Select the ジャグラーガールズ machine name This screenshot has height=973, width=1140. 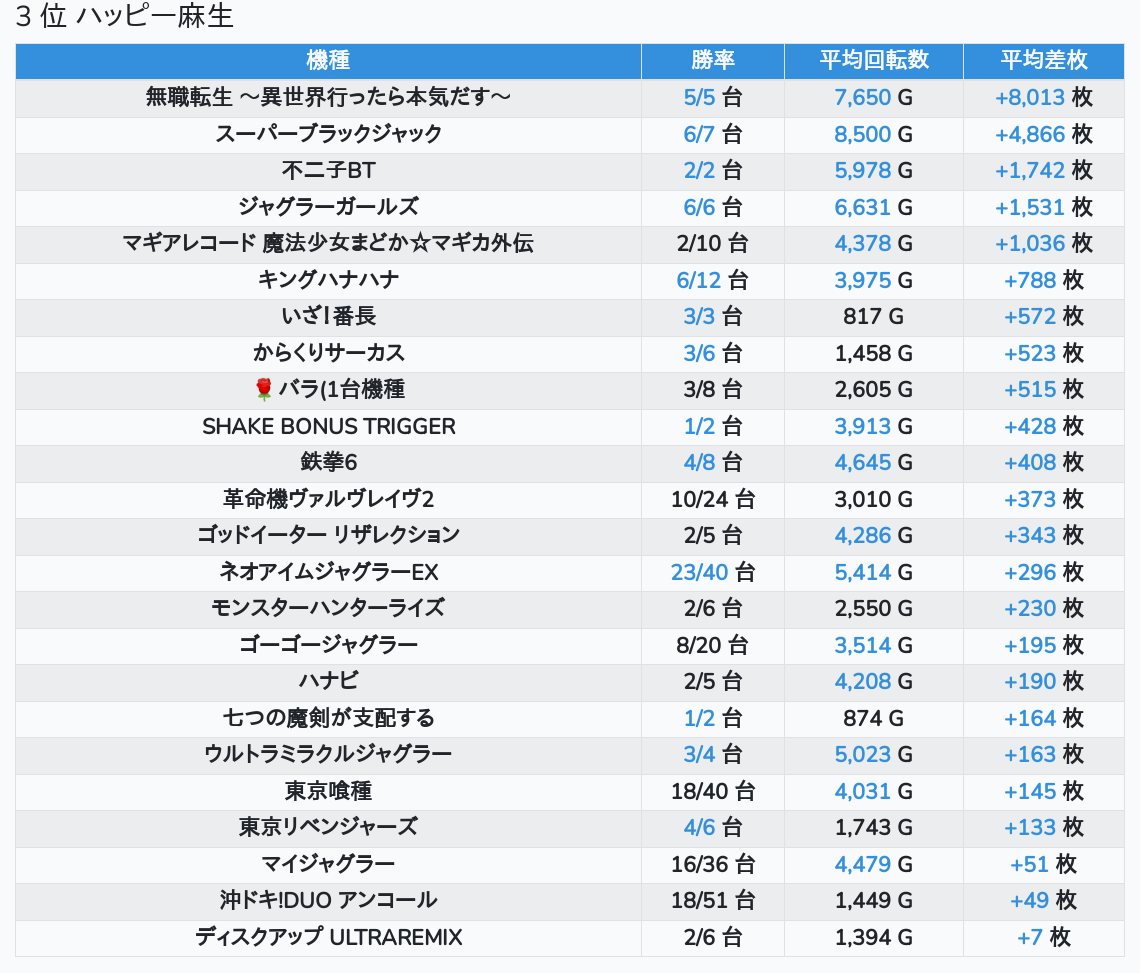(328, 207)
